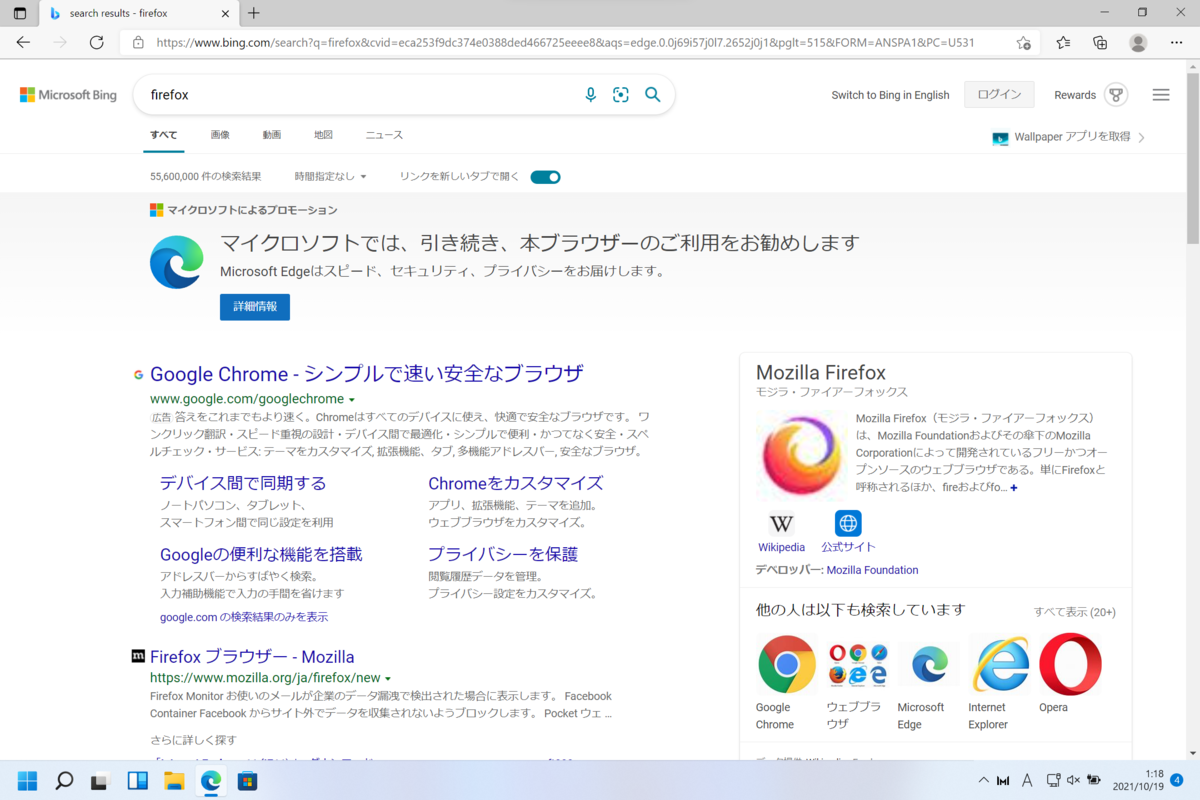Open the Mozilla Foundation developer link

(872, 570)
